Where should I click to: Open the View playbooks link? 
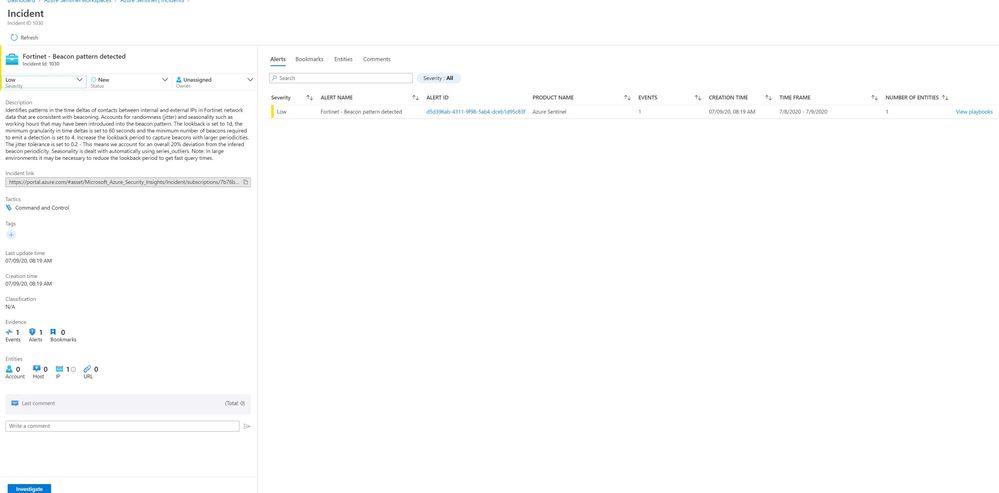tap(974, 112)
